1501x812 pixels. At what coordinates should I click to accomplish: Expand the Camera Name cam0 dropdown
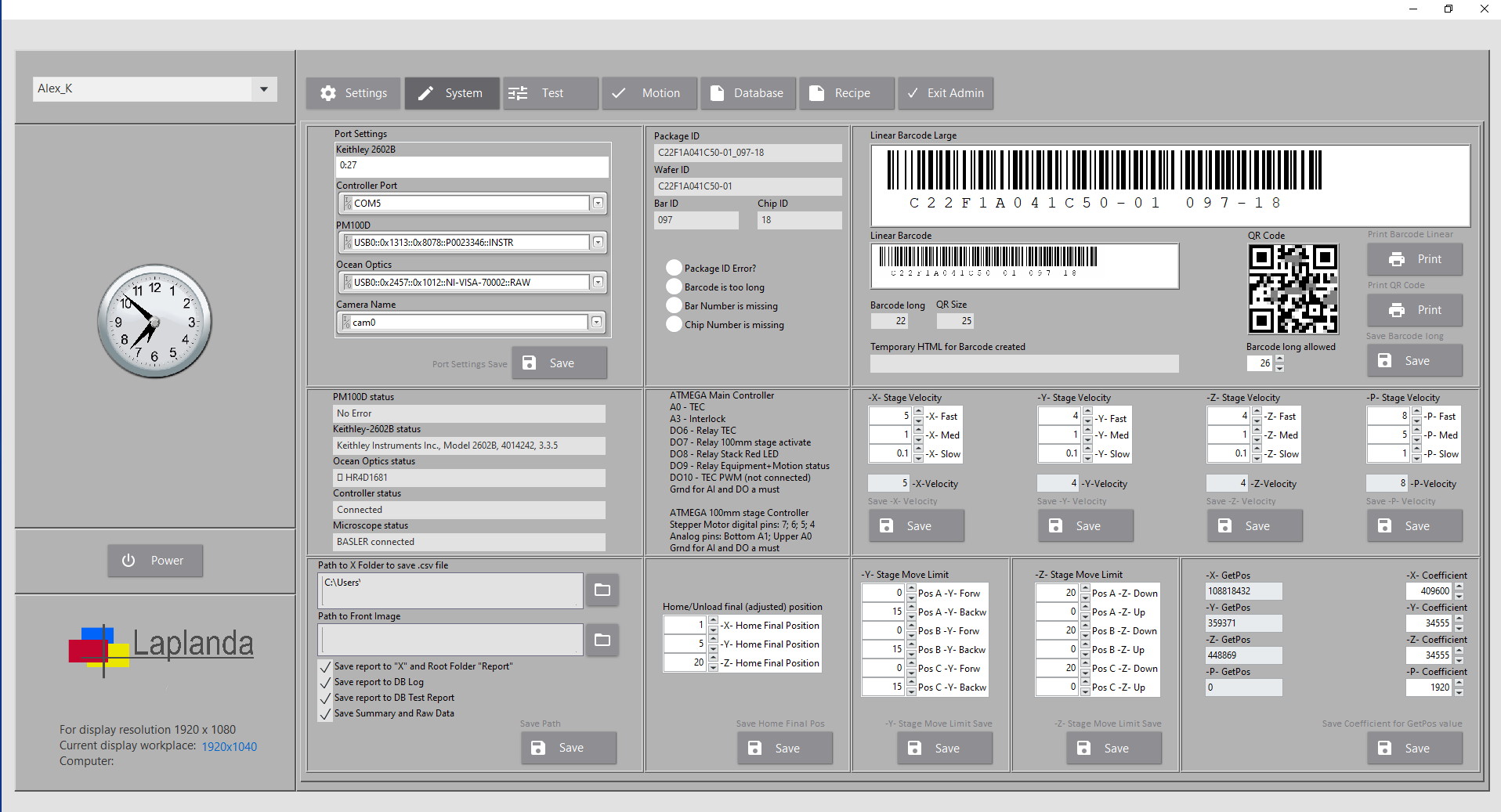596,322
